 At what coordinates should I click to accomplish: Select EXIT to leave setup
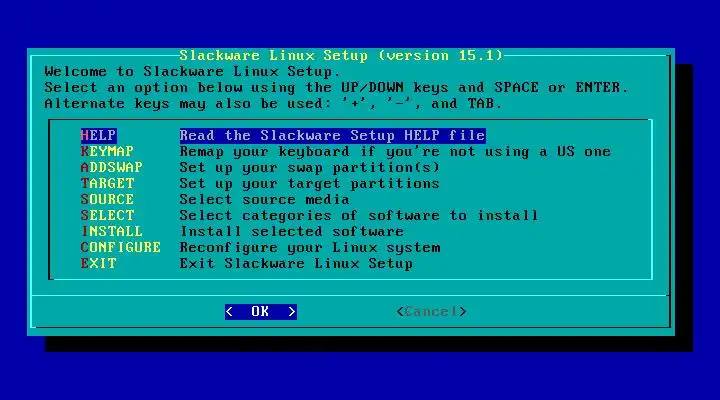point(98,264)
